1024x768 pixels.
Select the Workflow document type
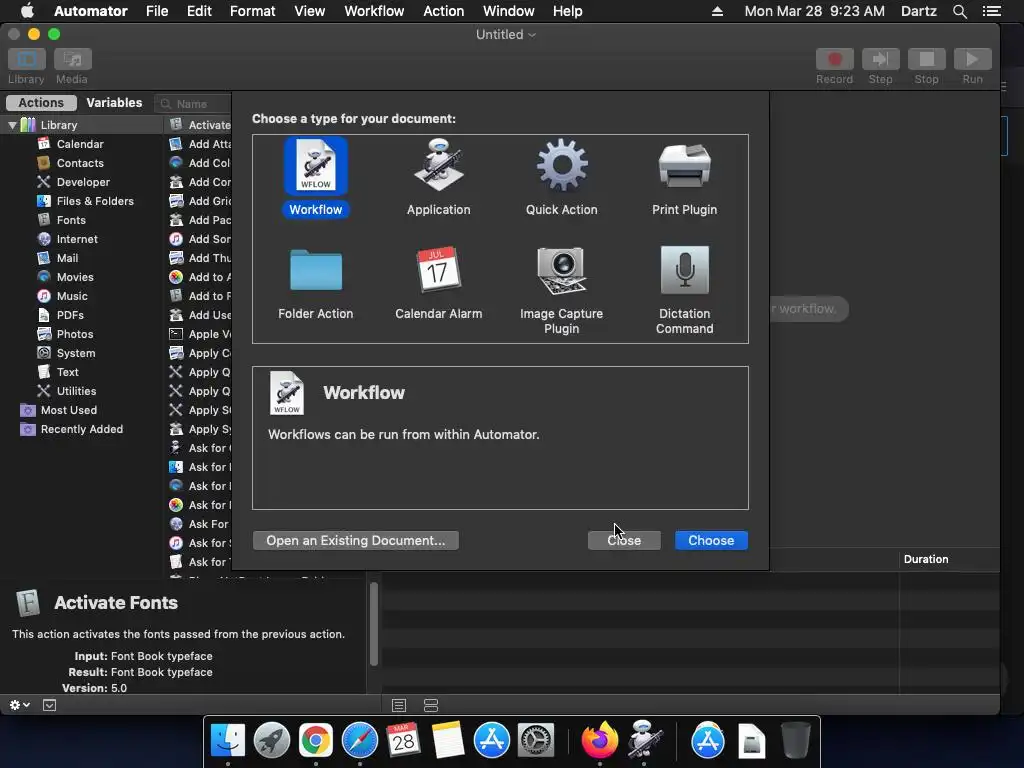pos(315,177)
